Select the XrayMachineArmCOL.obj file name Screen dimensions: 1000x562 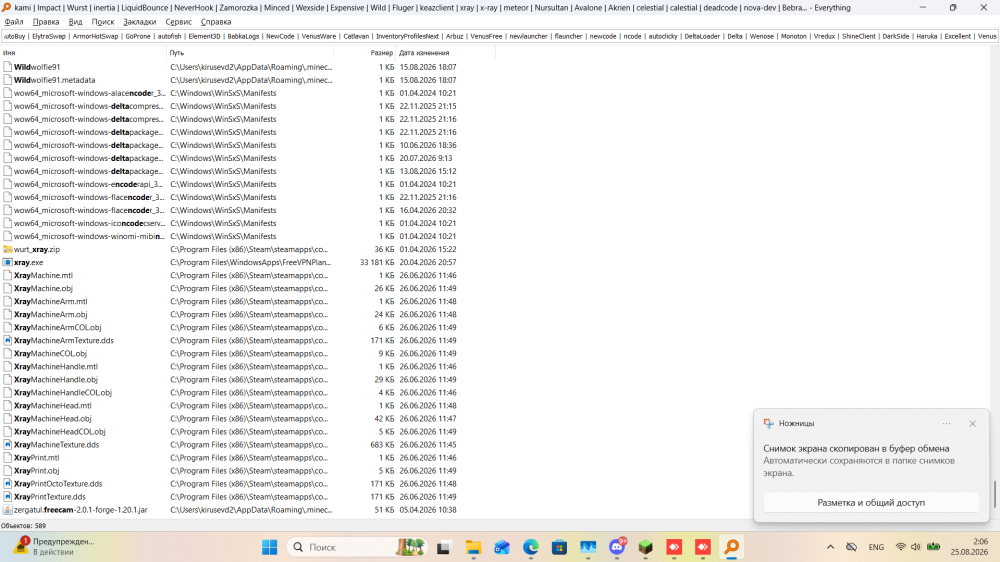point(57,327)
